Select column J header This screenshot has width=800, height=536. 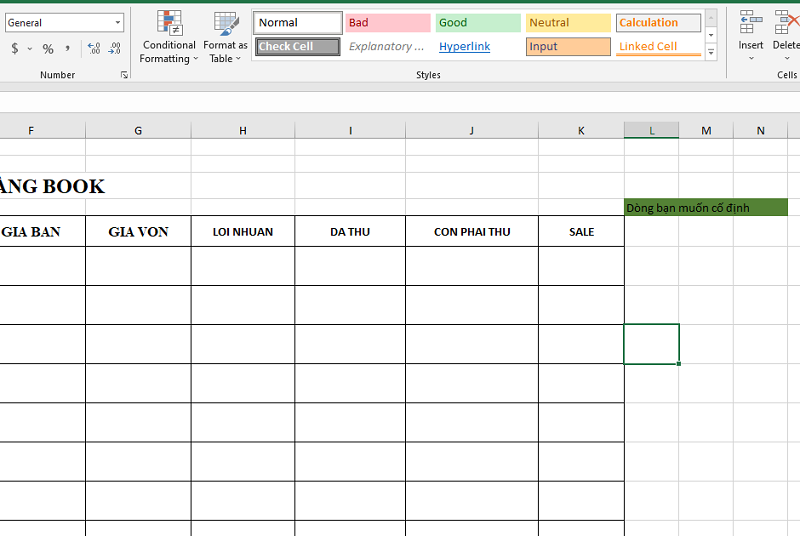pyautogui.click(x=472, y=131)
